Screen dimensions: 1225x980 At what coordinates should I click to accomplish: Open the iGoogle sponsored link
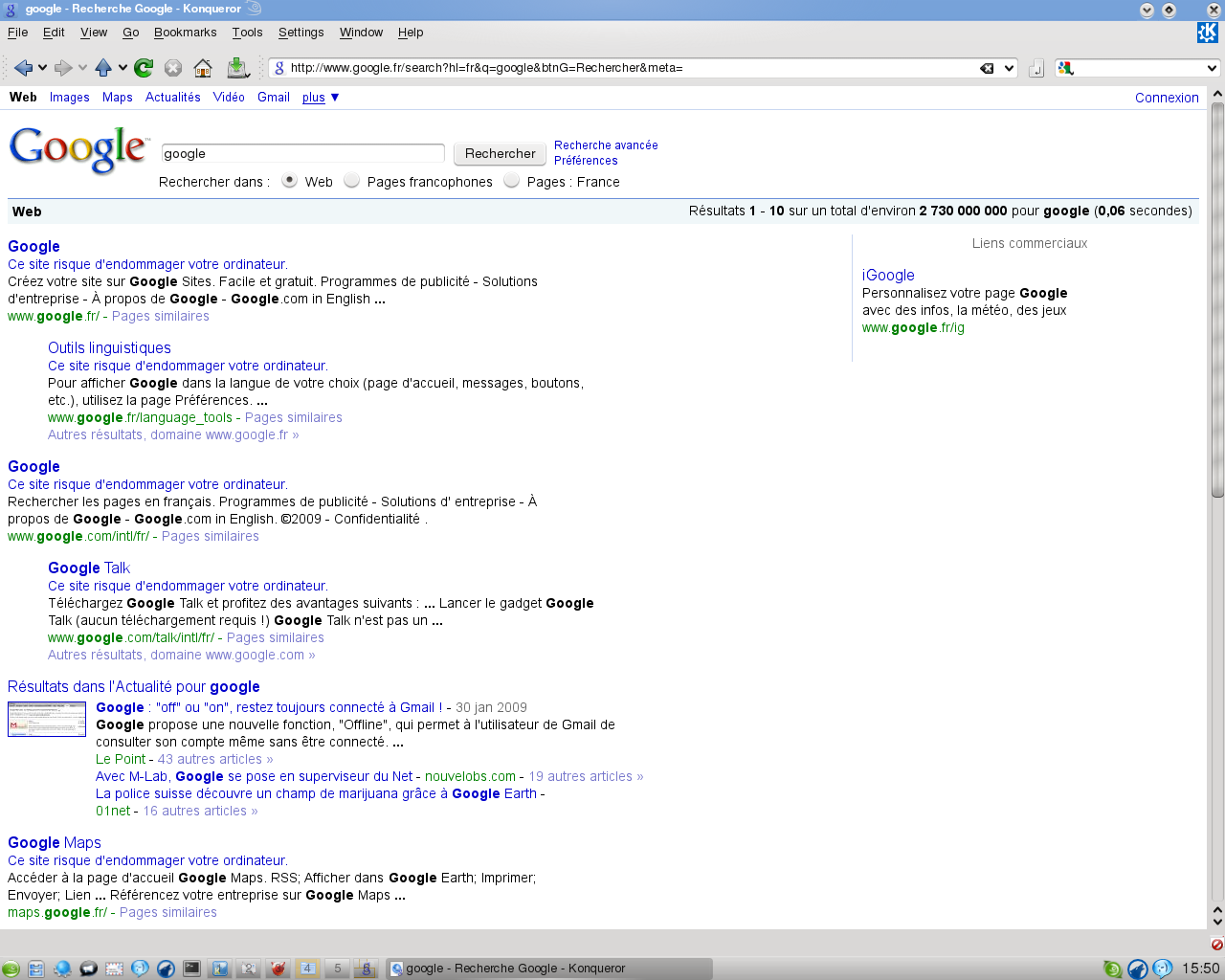click(x=888, y=275)
